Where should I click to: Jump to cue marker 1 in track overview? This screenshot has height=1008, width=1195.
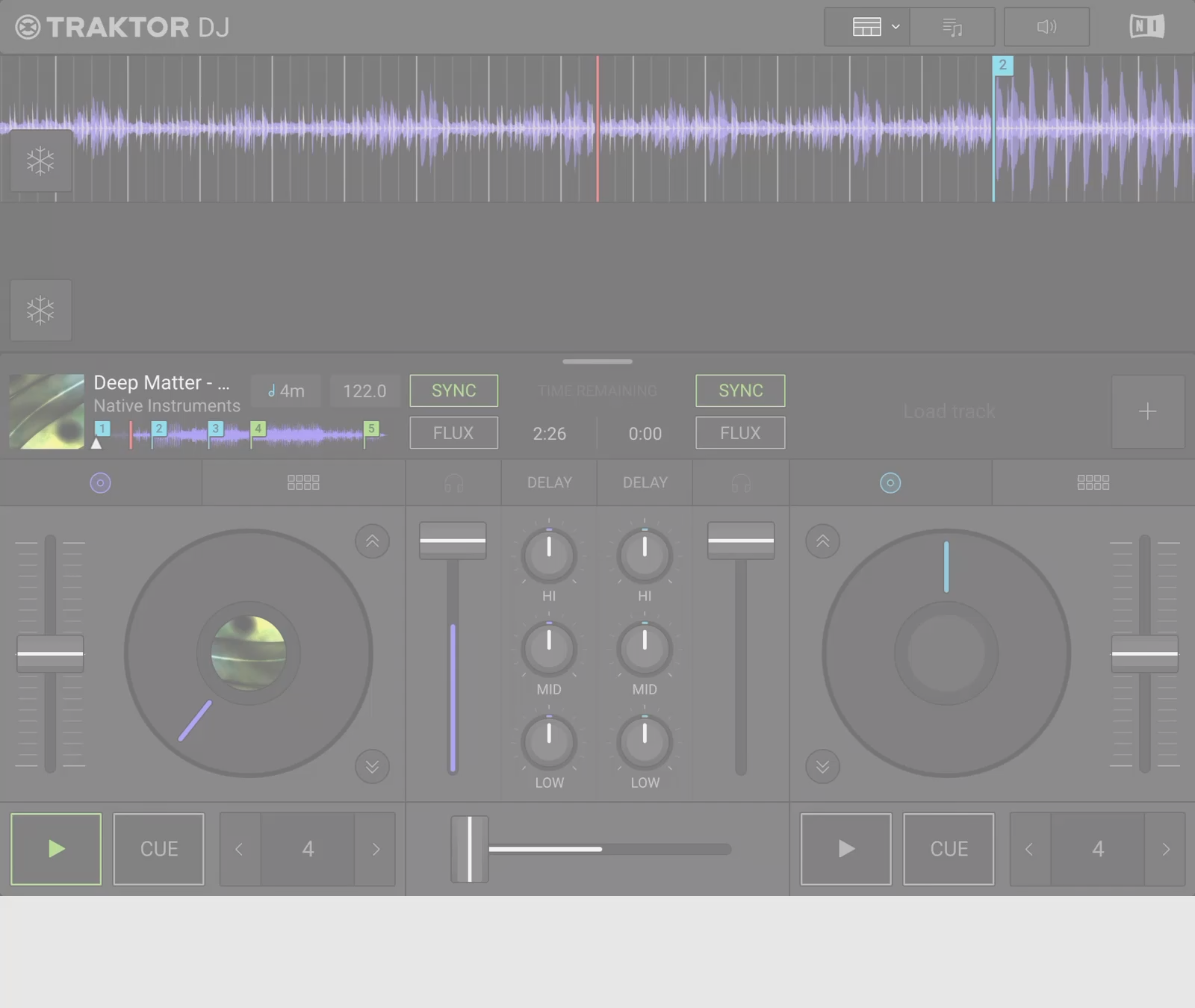(x=102, y=429)
